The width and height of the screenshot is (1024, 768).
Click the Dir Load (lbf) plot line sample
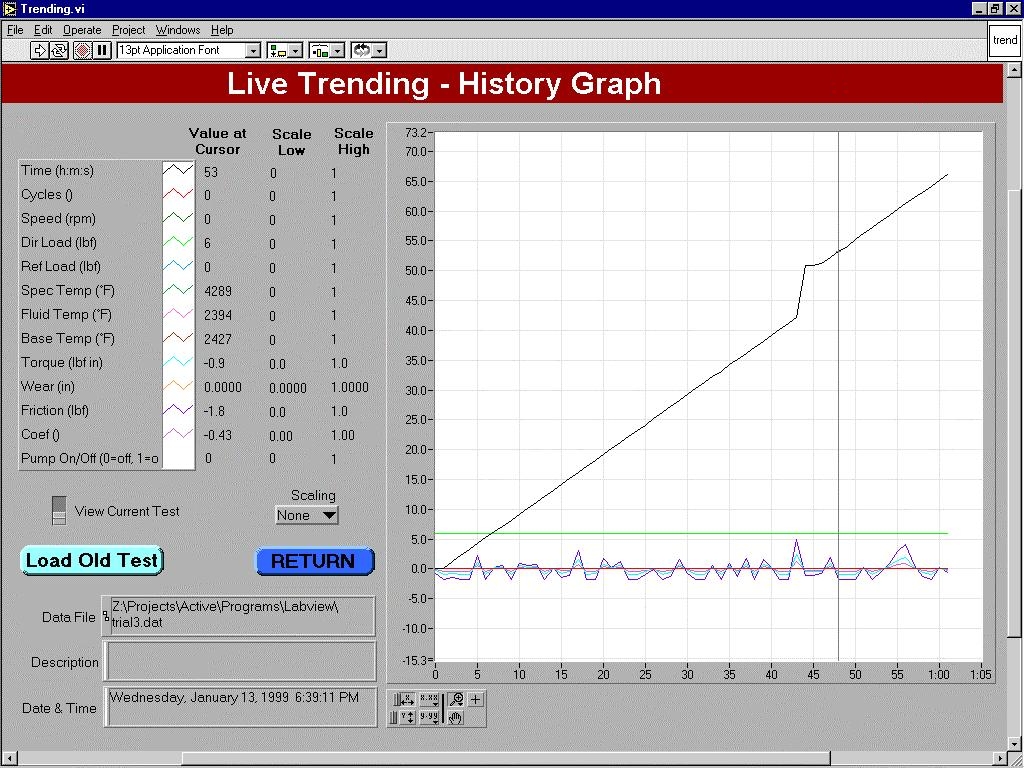tap(178, 242)
